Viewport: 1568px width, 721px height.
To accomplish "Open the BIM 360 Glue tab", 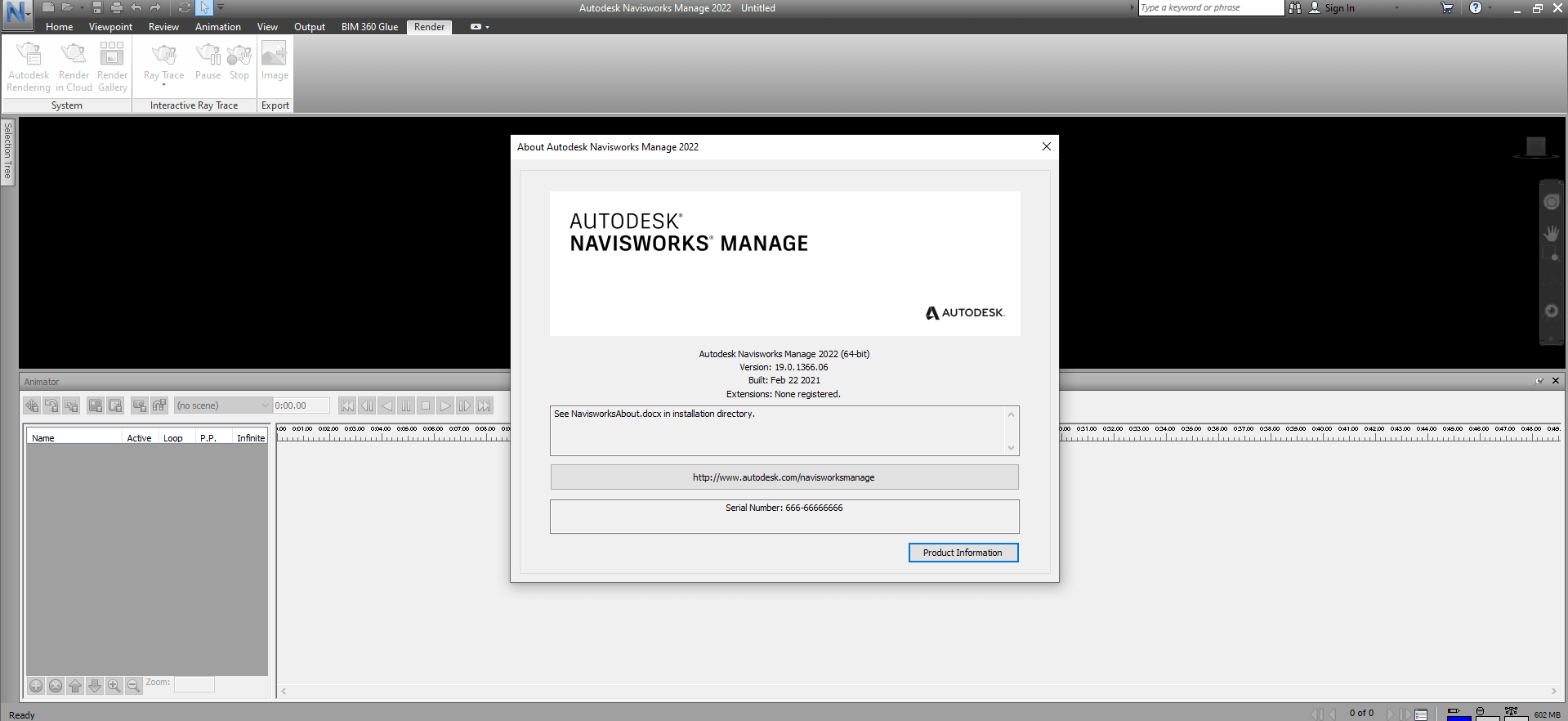I will tap(369, 27).
